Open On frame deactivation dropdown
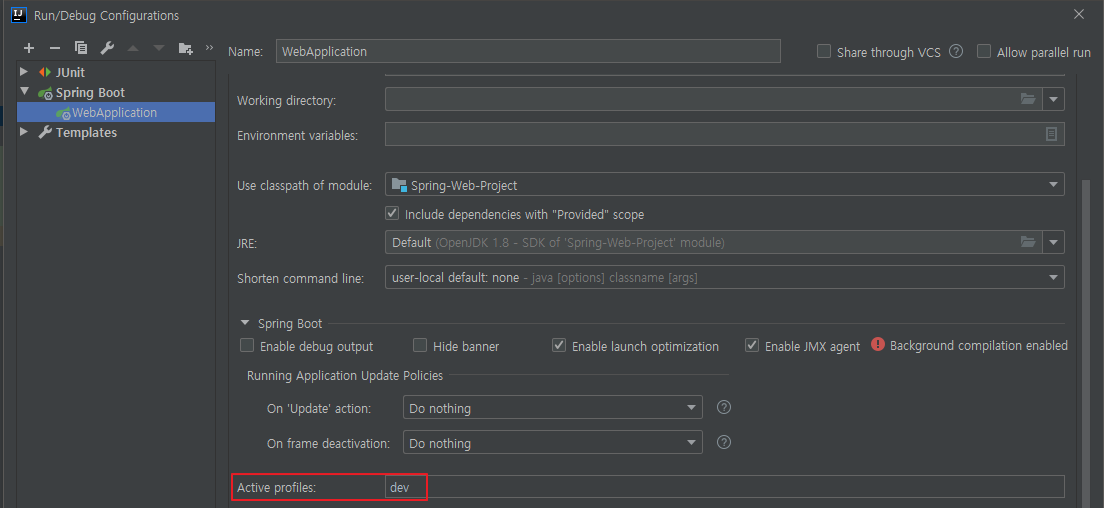This screenshot has height=508, width=1104. pyautogui.click(x=691, y=443)
